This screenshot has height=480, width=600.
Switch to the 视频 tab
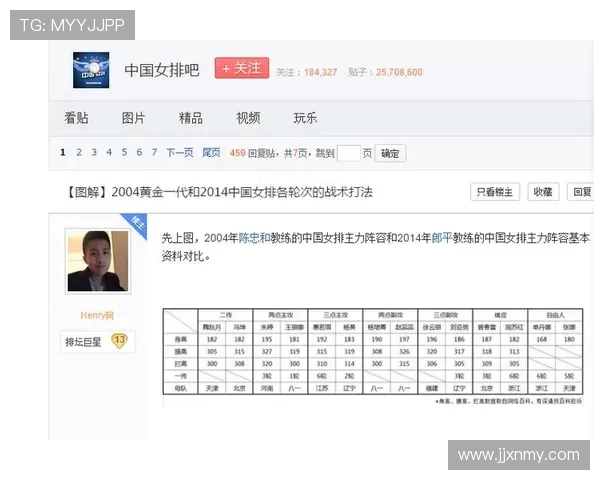[248, 118]
